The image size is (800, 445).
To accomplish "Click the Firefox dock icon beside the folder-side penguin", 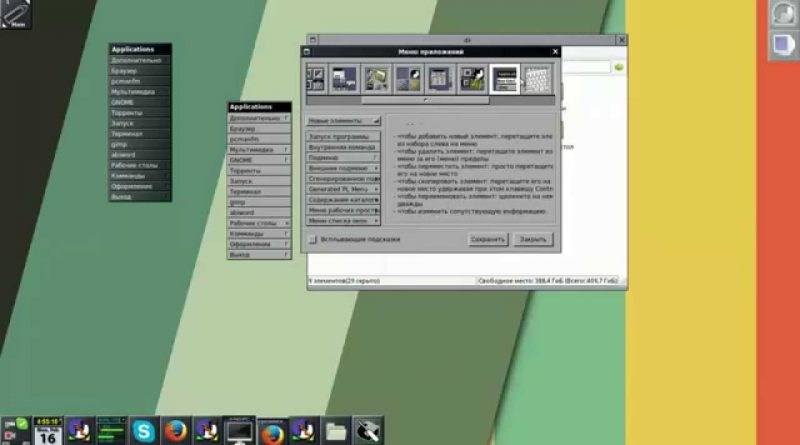I will (x=272, y=433).
